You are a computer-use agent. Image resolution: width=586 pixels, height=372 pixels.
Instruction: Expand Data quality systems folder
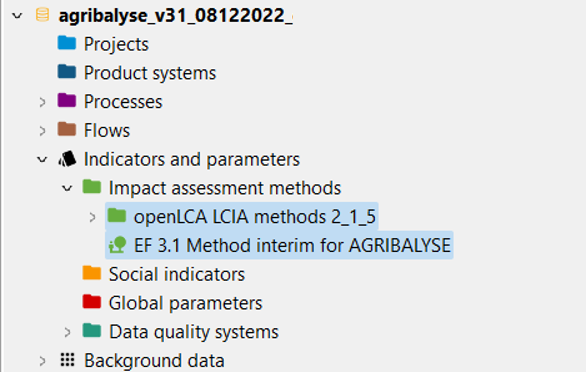coord(67,332)
